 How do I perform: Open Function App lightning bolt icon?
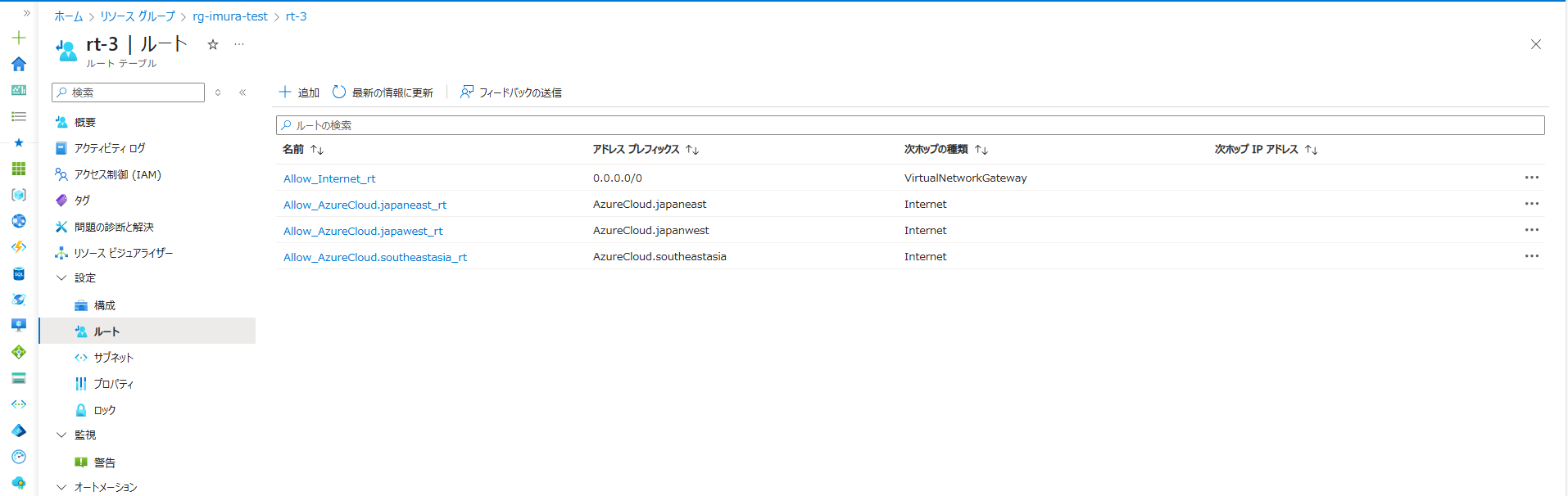click(x=19, y=247)
